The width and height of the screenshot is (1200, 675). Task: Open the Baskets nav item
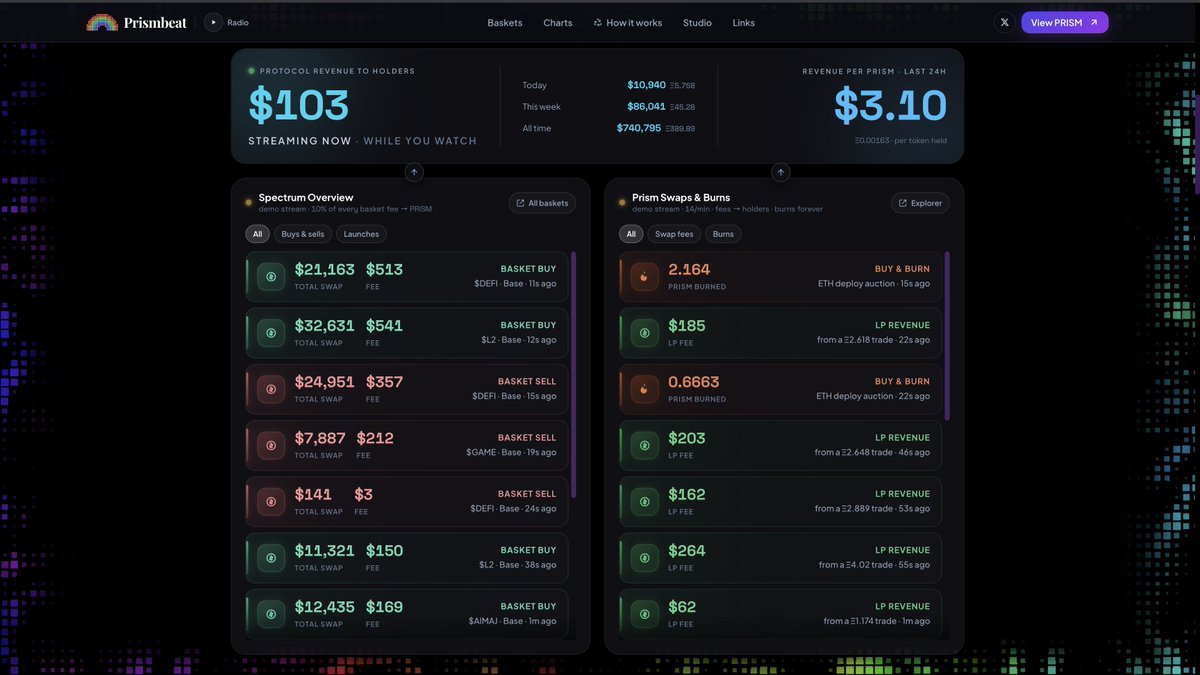coord(505,22)
